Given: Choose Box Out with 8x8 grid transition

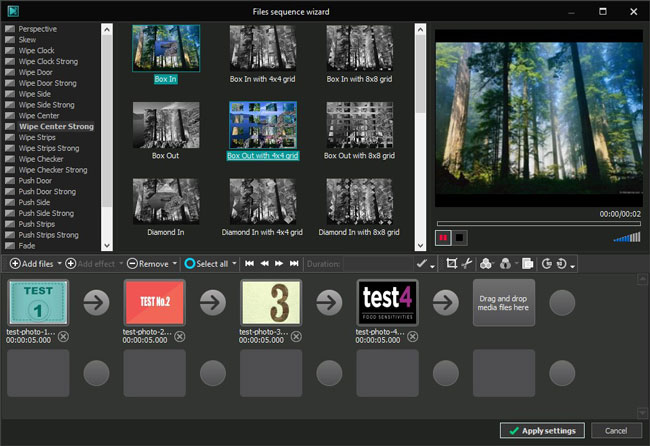Looking at the screenshot, I should click(359, 125).
